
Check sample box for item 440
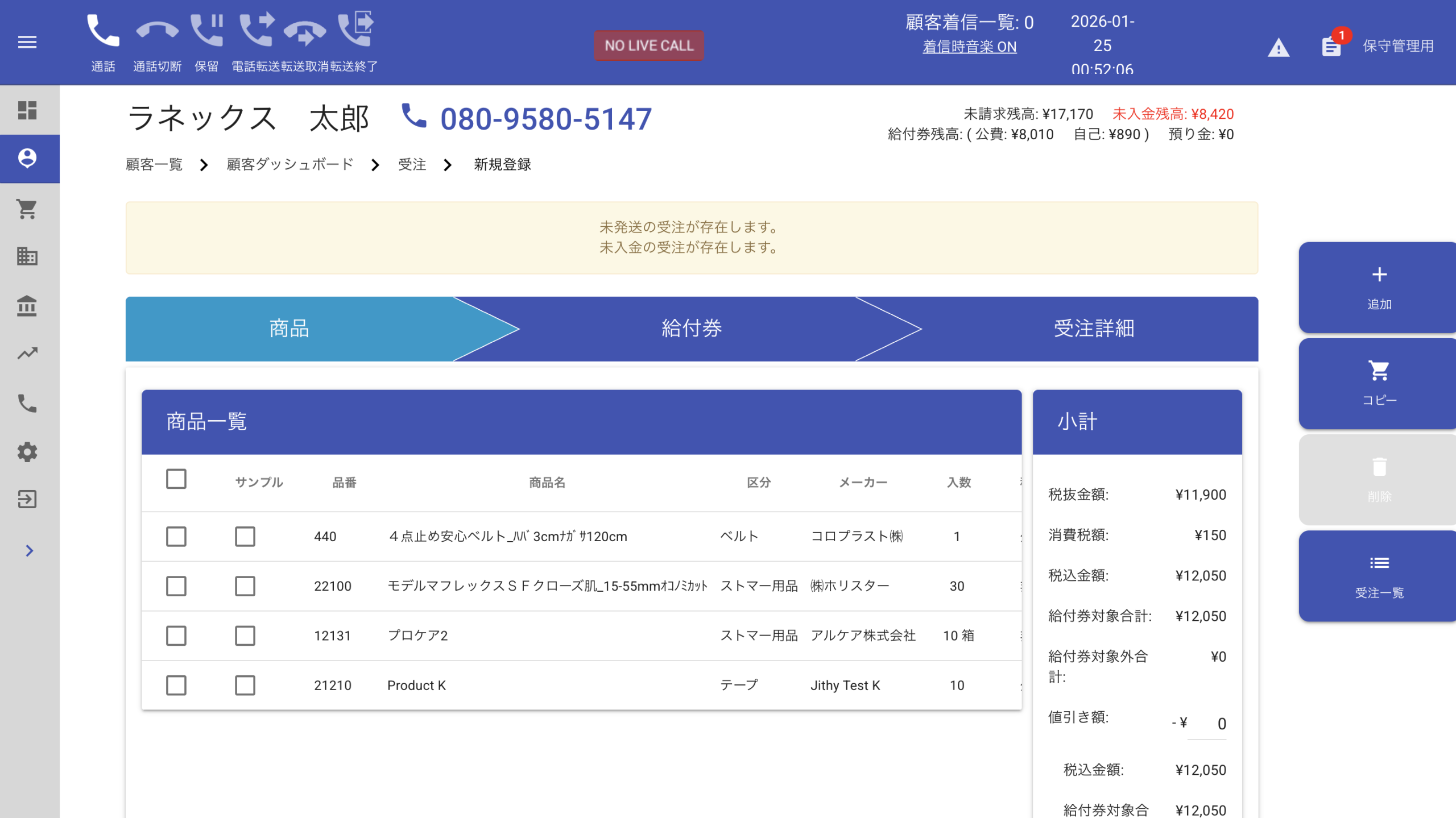pyautogui.click(x=245, y=536)
